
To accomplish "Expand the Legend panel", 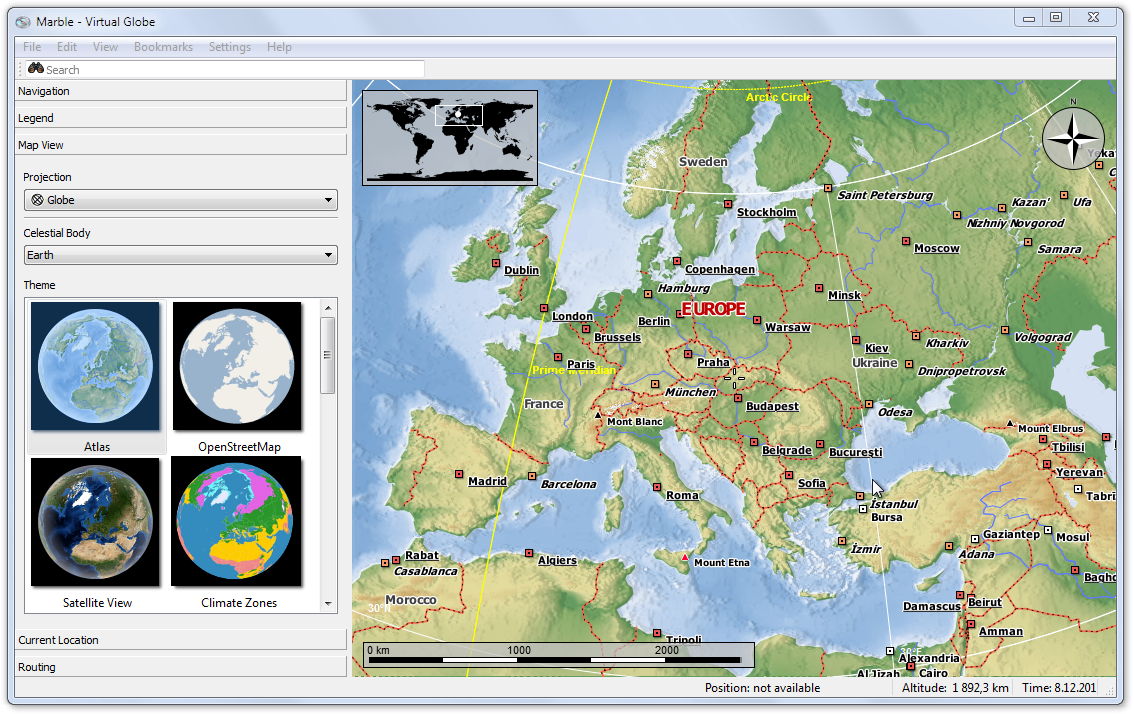I will coord(181,118).
